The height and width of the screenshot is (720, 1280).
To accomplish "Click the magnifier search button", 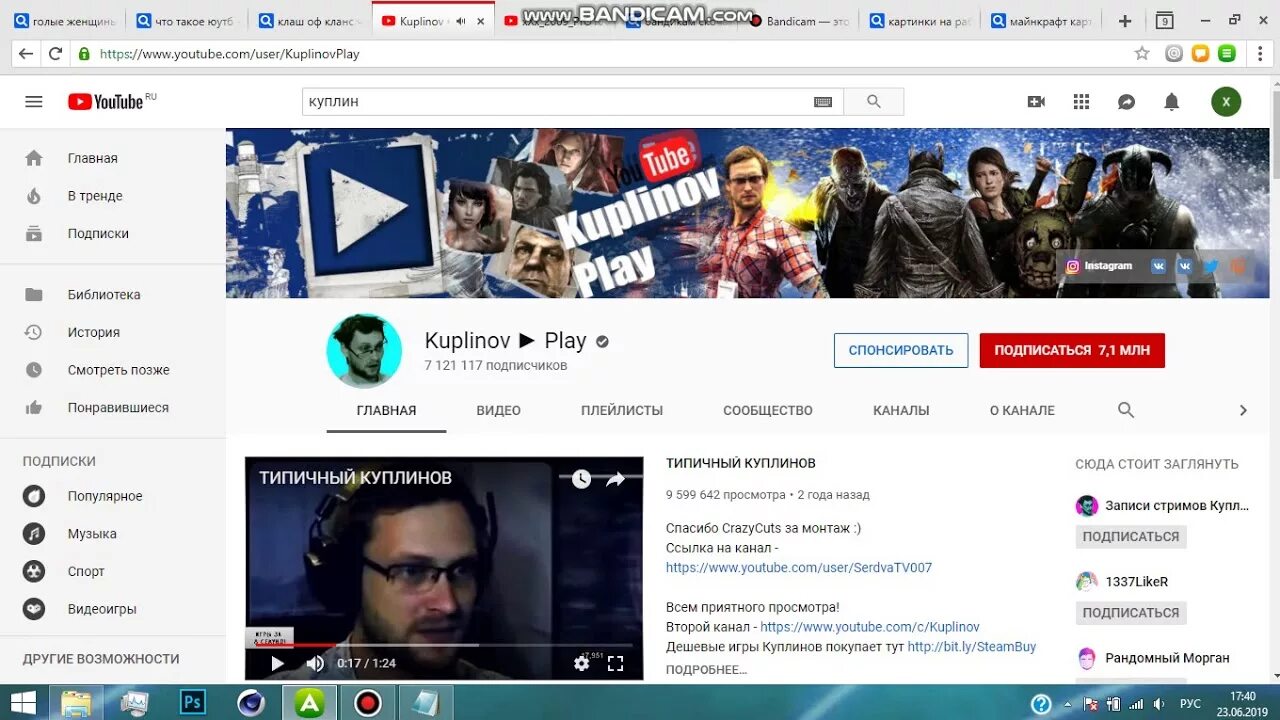I will pyautogui.click(x=874, y=101).
